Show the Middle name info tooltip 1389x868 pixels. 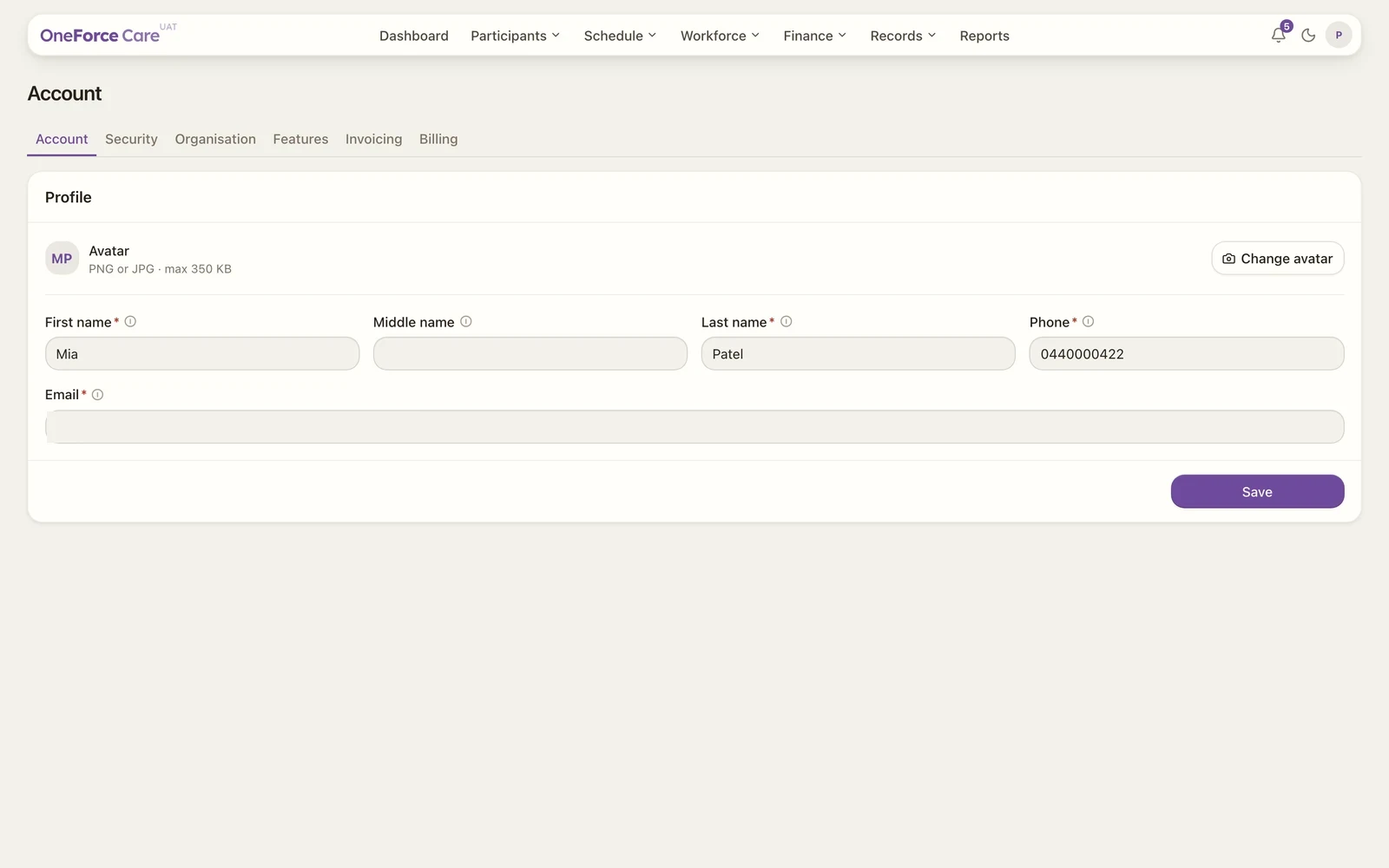click(466, 321)
